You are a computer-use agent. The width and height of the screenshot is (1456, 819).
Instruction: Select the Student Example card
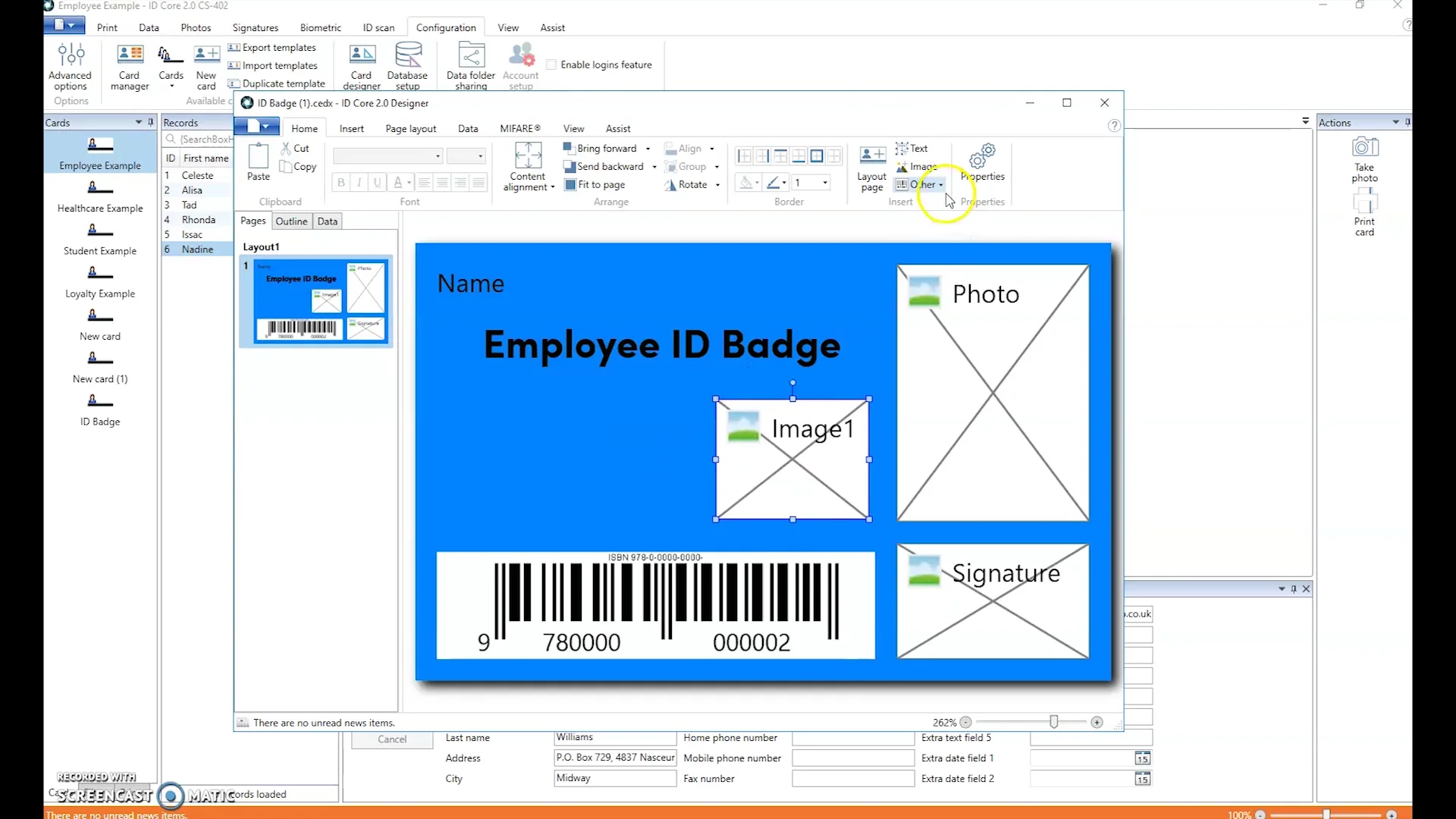tap(100, 238)
